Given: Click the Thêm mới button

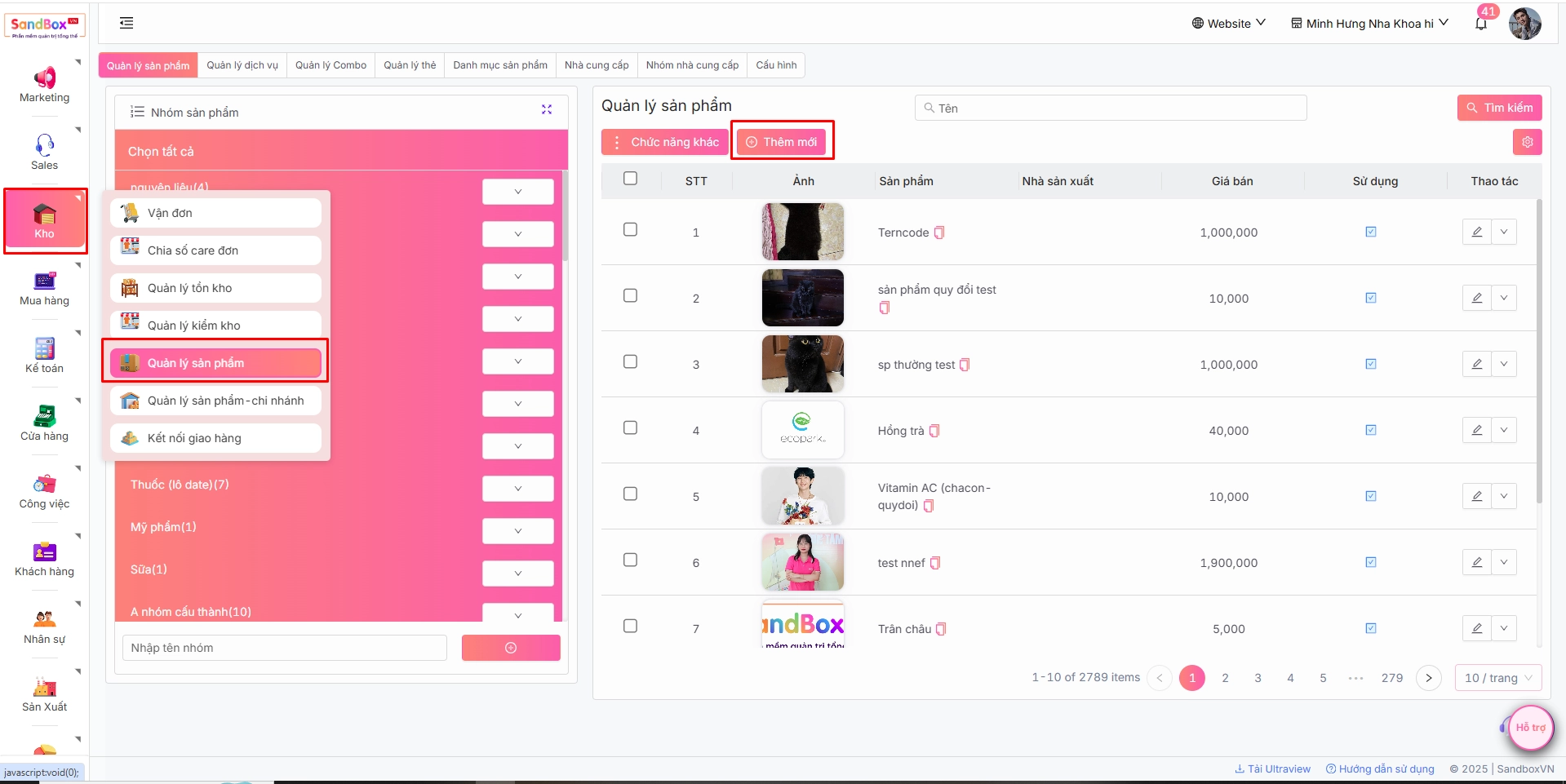Looking at the screenshot, I should click(782, 142).
